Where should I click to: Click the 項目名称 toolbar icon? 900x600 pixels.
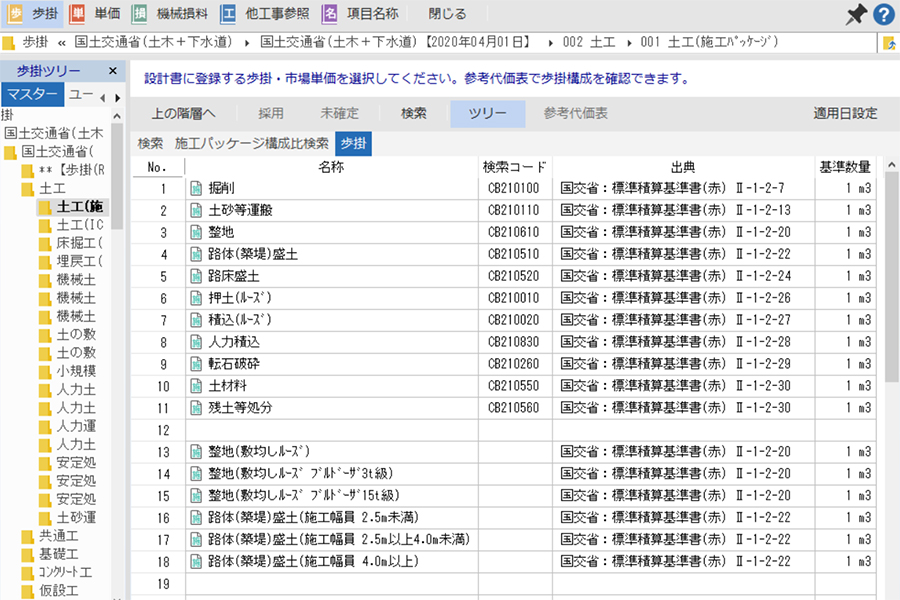pos(329,13)
